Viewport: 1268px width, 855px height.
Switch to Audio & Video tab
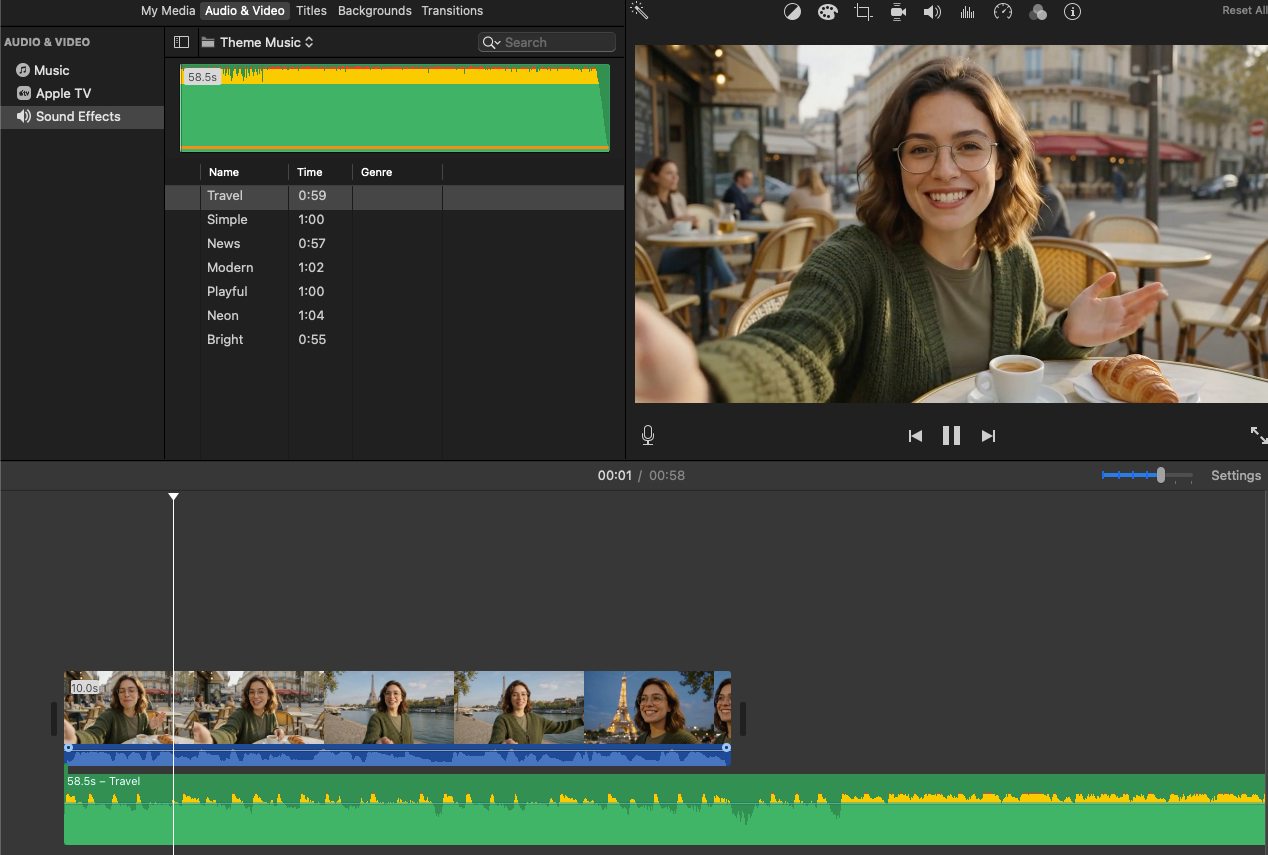tap(245, 11)
